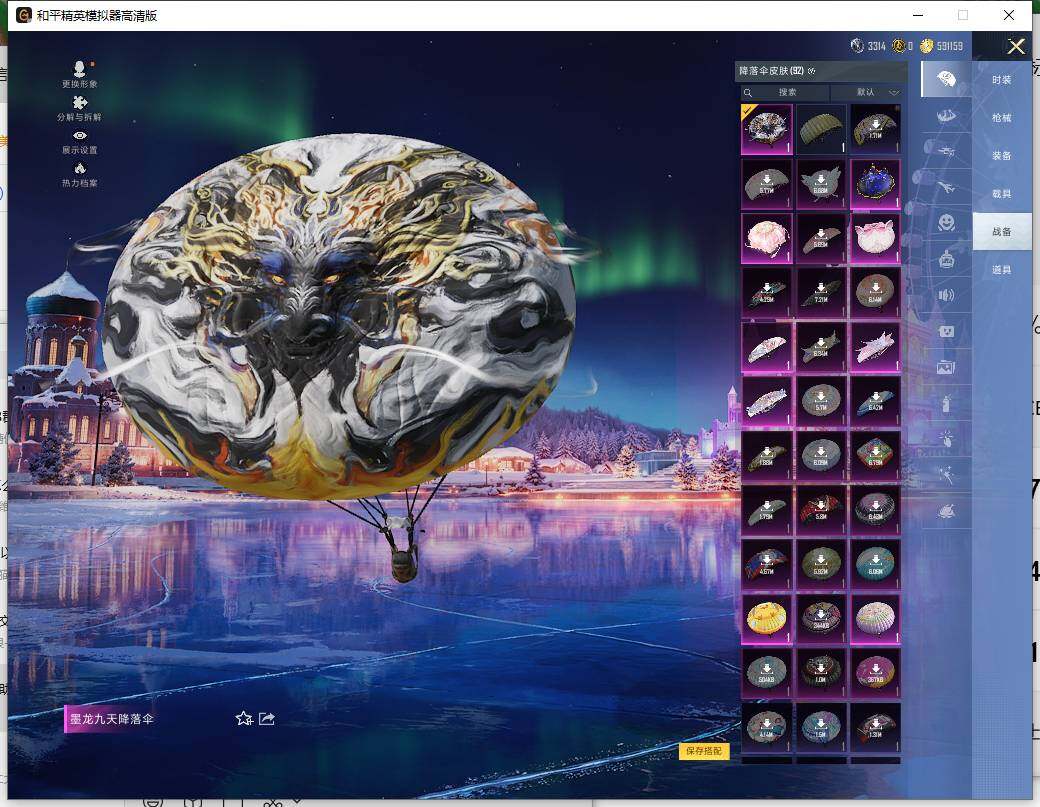Click the search field labeled 搜索
Screen dimensions: 1040x807
pyautogui.click(x=785, y=92)
